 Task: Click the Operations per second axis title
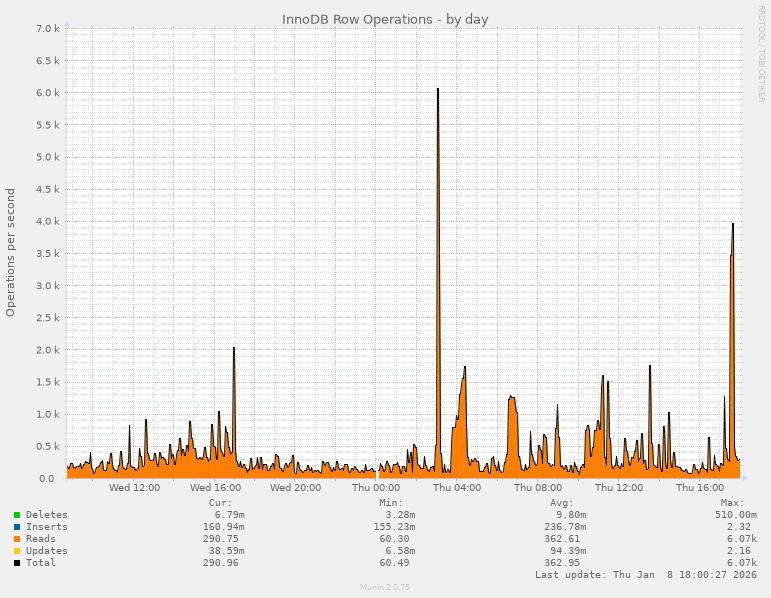(11, 252)
